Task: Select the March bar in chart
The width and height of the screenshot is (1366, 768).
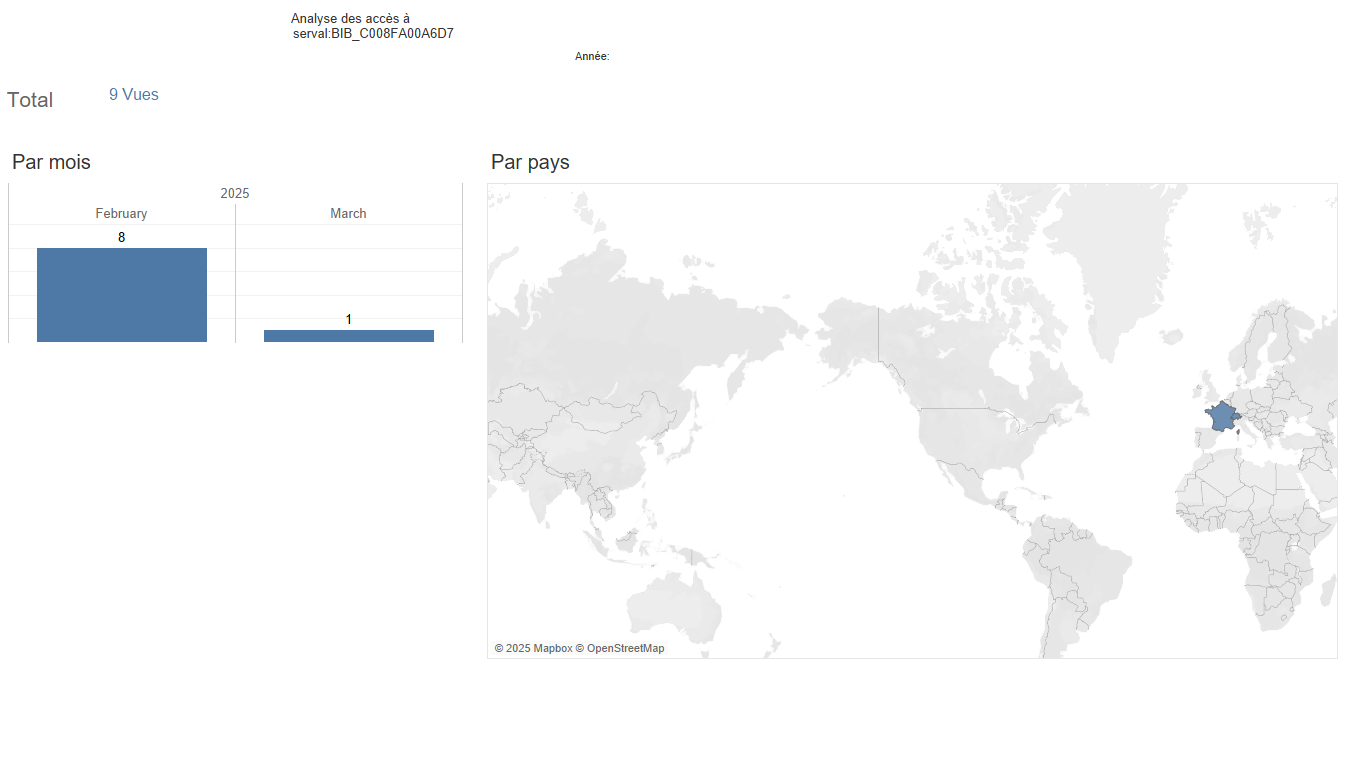Action: coord(349,336)
